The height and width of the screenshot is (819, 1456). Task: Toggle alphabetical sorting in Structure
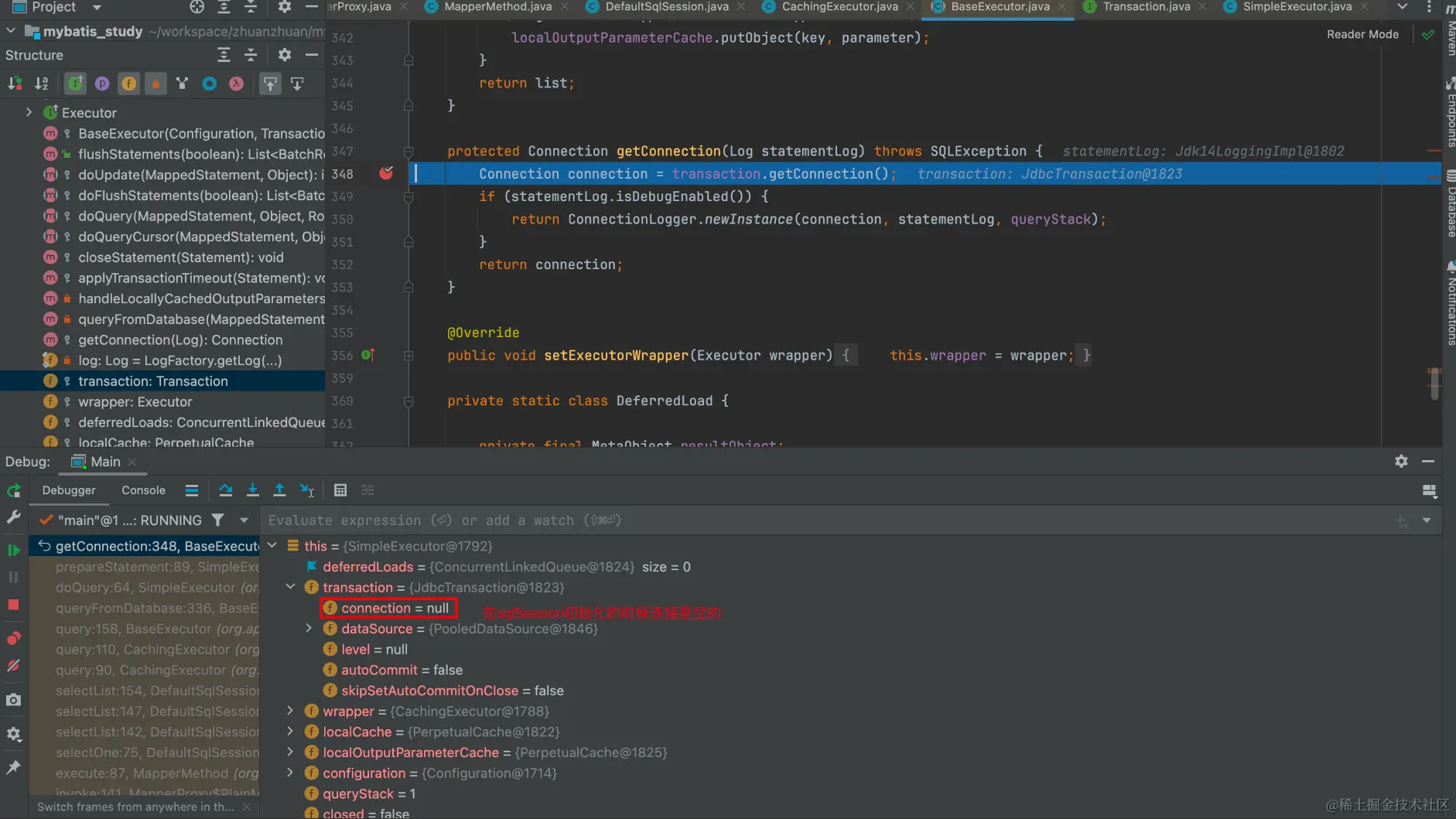point(42,84)
